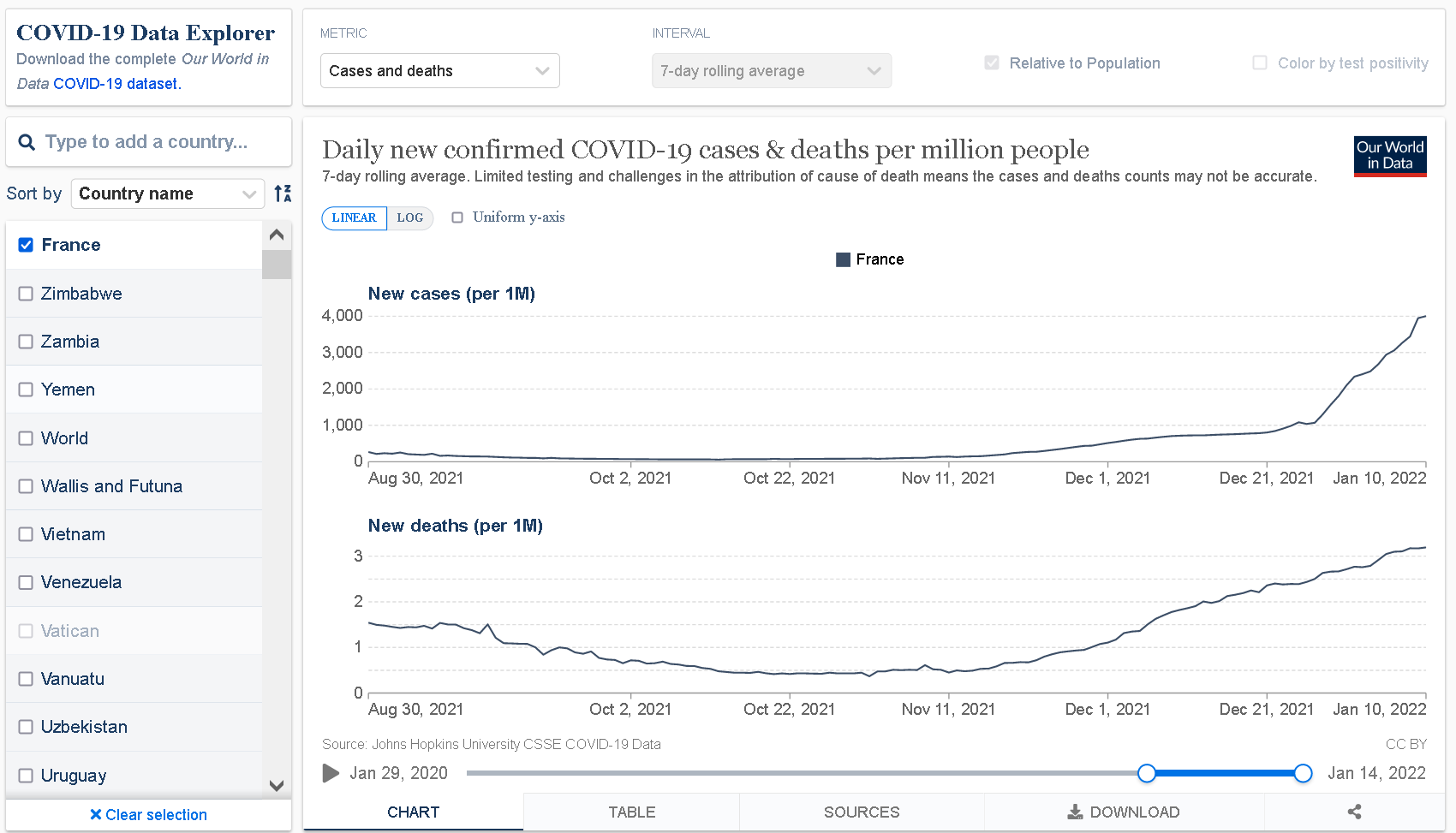Click the blue selected timeline range
The width and height of the screenshot is (1456, 833).
[1225, 773]
